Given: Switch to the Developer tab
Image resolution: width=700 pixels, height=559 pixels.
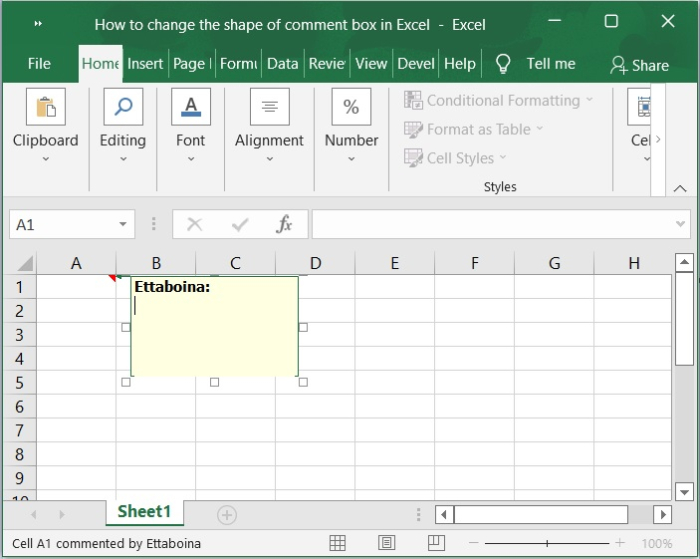Looking at the screenshot, I should (416, 64).
